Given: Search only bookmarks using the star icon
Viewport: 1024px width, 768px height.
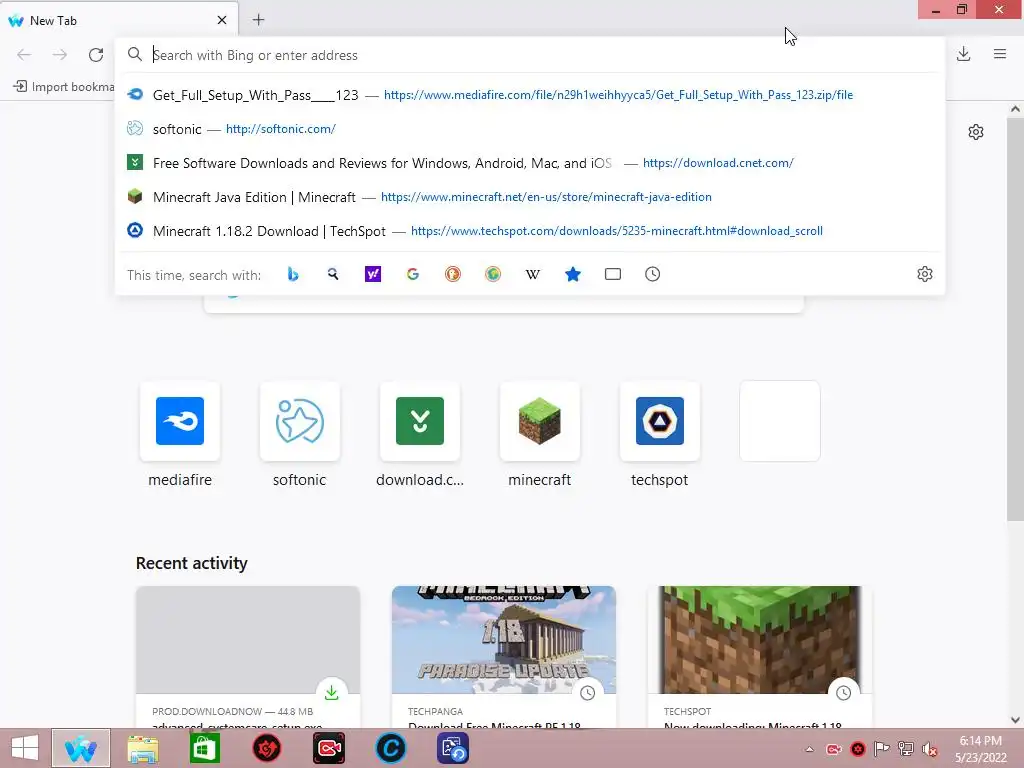Looking at the screenshot, I should (573, 274).
